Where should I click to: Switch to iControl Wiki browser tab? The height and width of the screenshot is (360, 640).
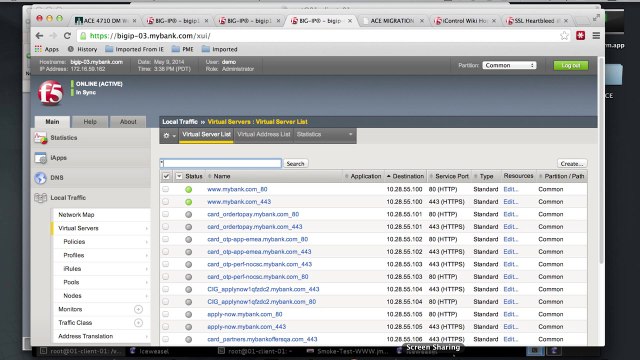464,21
